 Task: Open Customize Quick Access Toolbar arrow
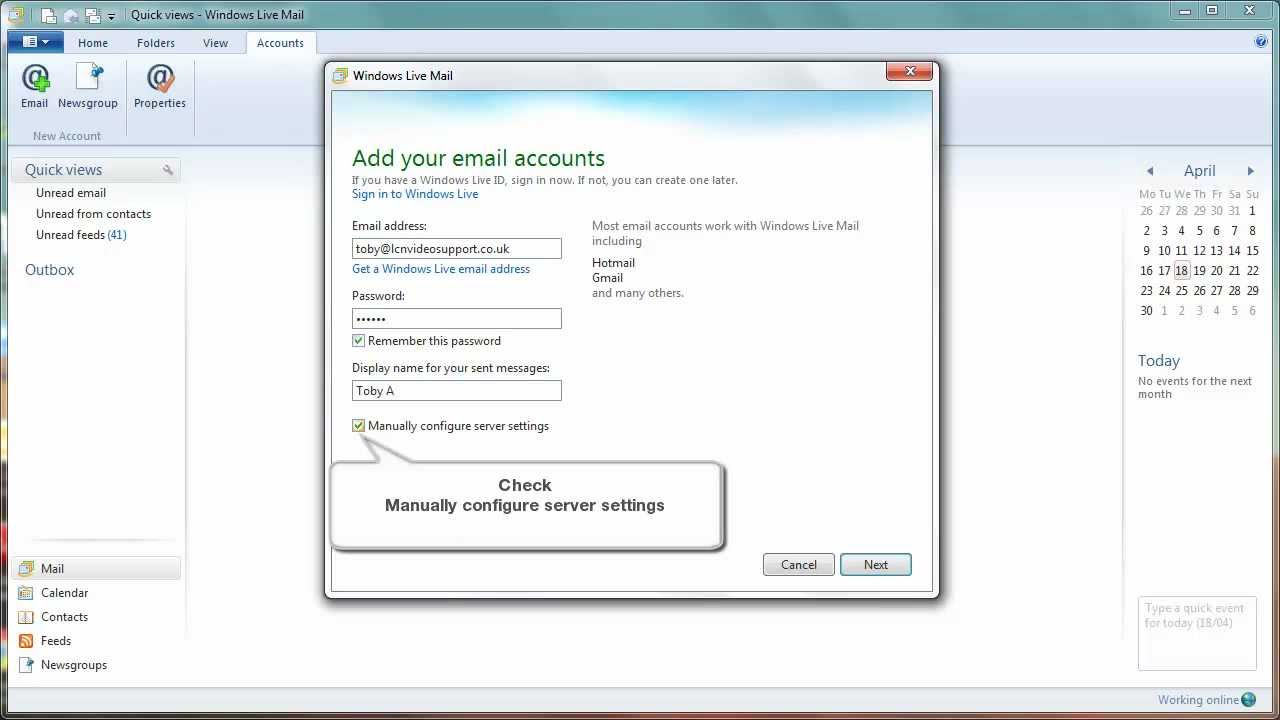tap(111, 16)
